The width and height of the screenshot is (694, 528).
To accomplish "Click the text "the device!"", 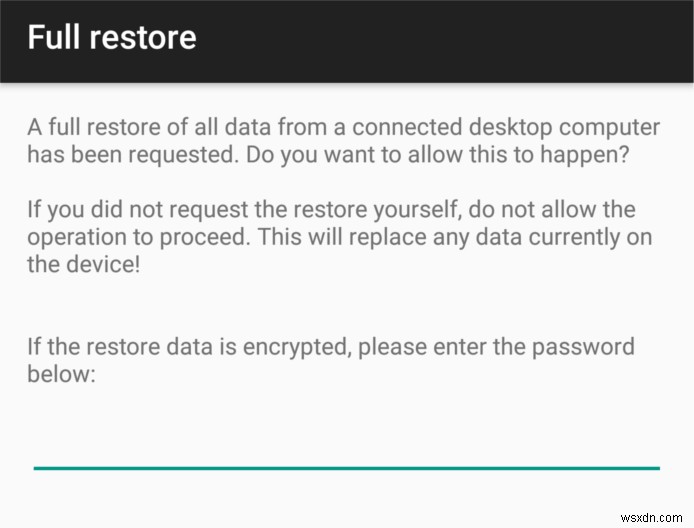I will (x=83, y=265).
